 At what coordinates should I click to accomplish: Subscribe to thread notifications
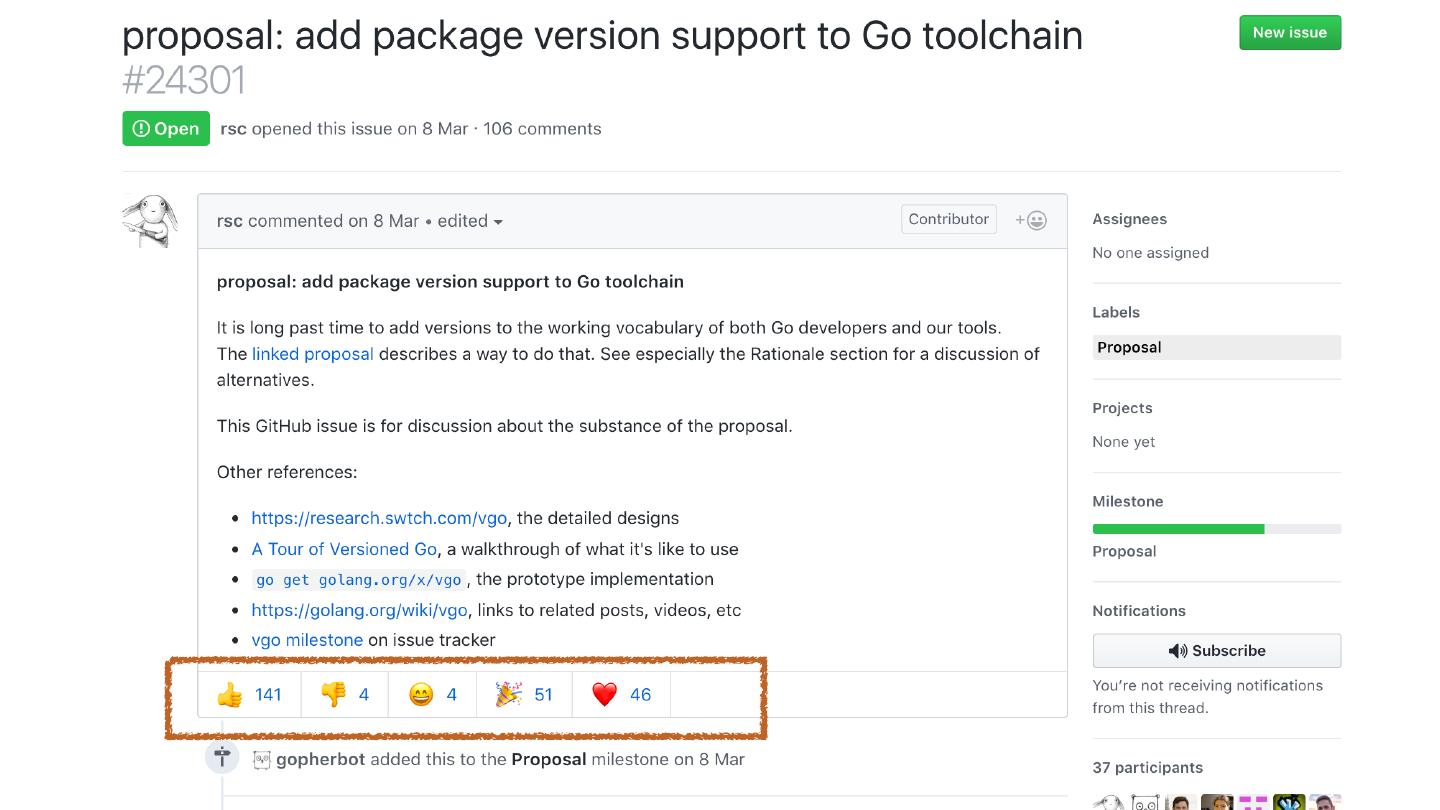[x=1216, y=650]
